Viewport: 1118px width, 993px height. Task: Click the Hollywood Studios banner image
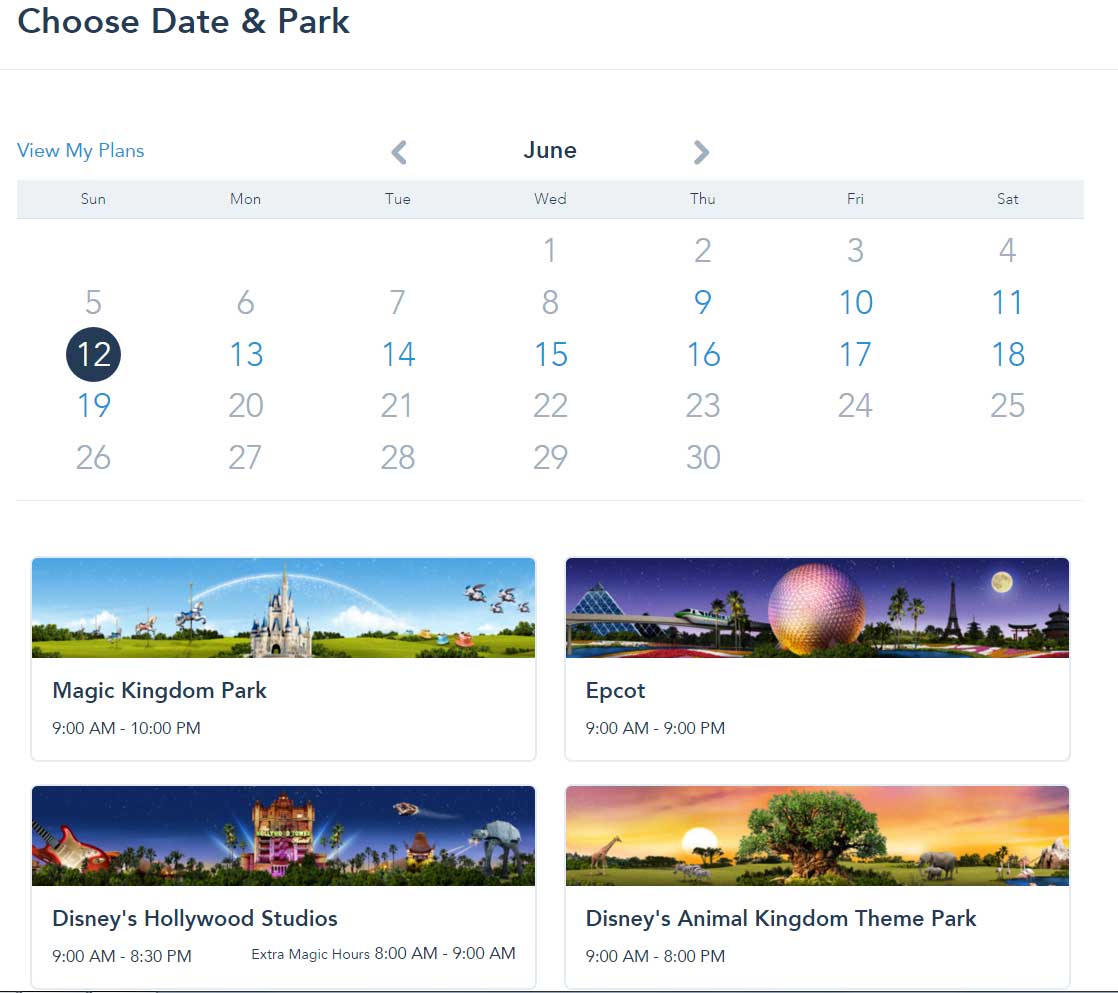pyautogui.click(x=283, y=836)
